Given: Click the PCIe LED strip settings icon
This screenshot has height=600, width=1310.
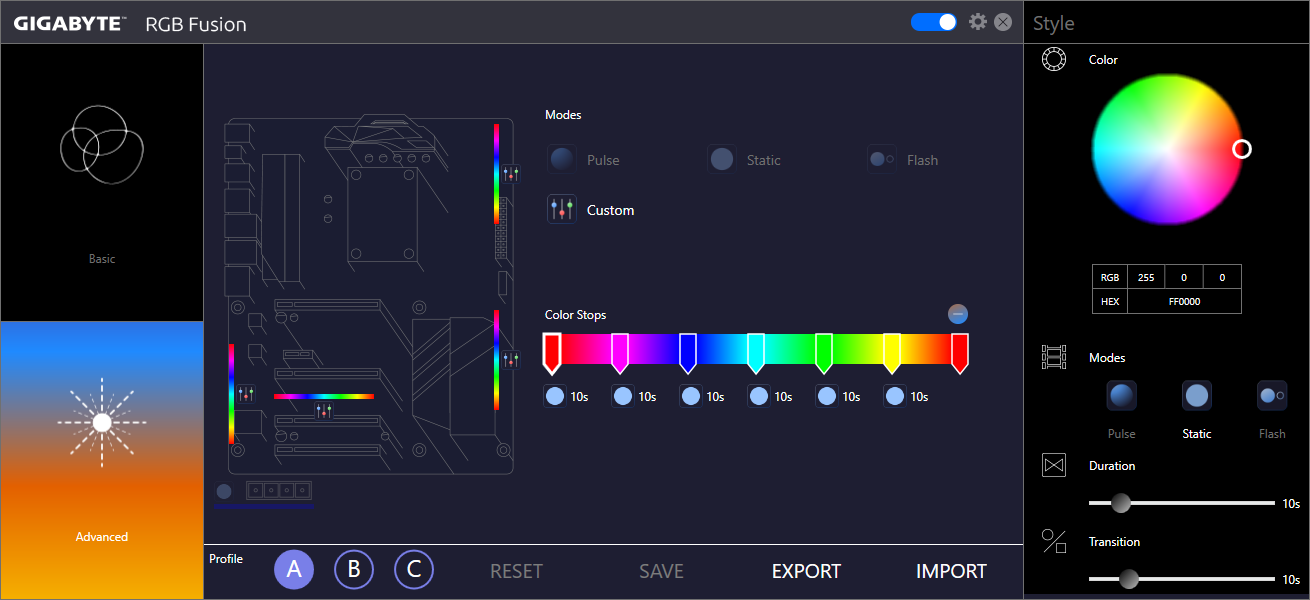Looking at the screenshot, I should 324,410.
